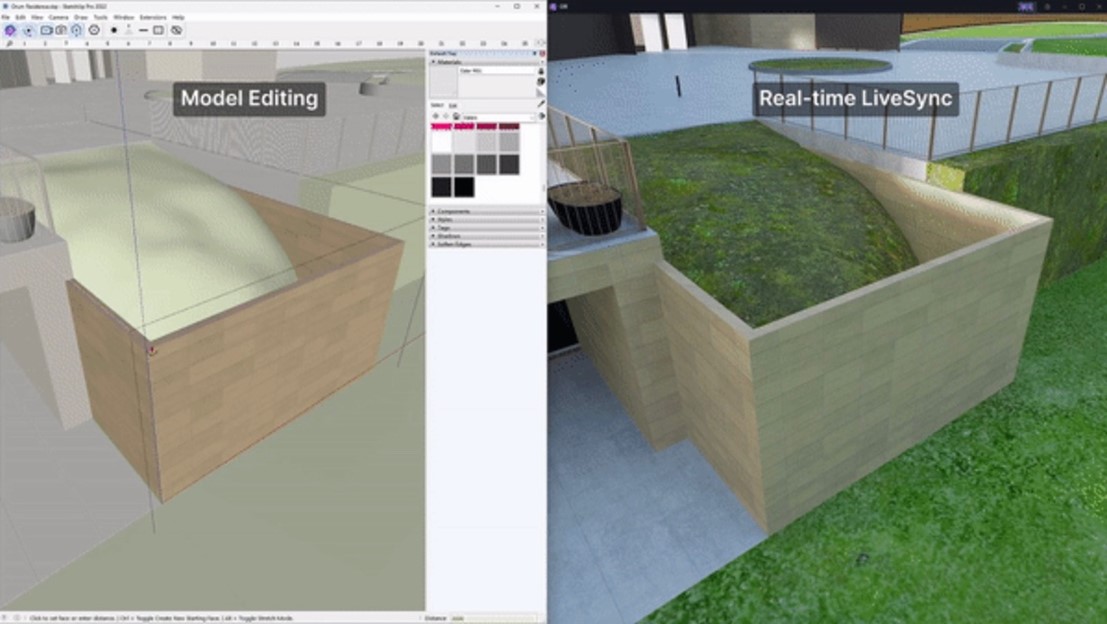Click the materials home icon in browser
The height and width of the screenshot is (624, 1107).
tap(456, 116)
